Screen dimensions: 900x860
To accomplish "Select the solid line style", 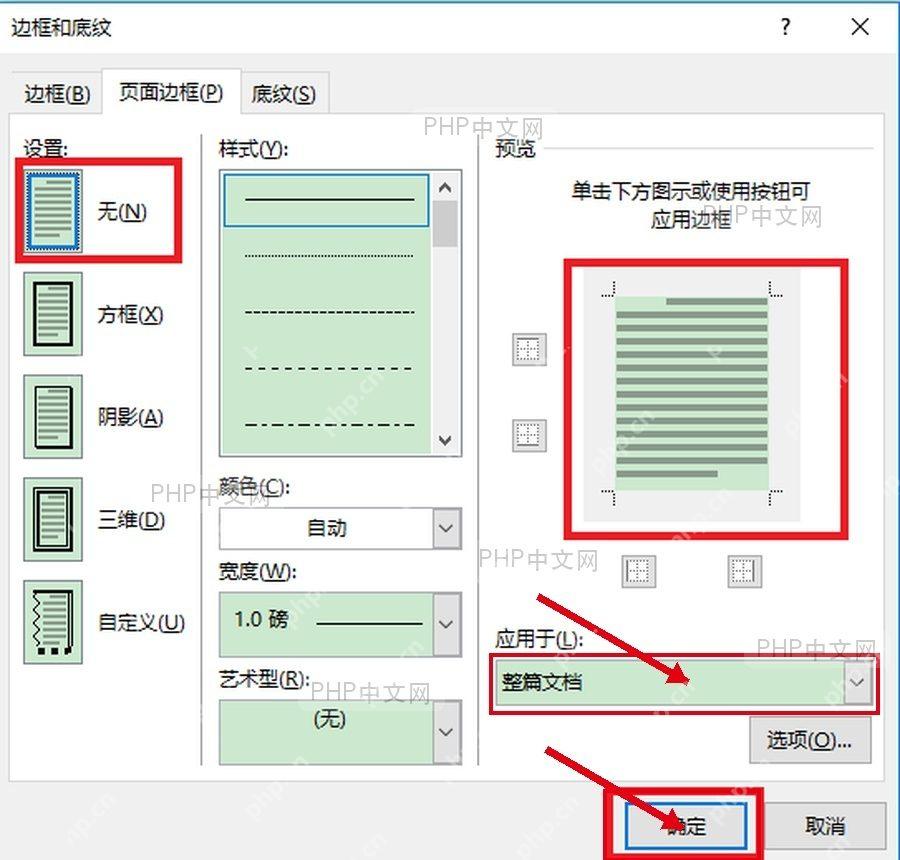I will click(326, 200).
